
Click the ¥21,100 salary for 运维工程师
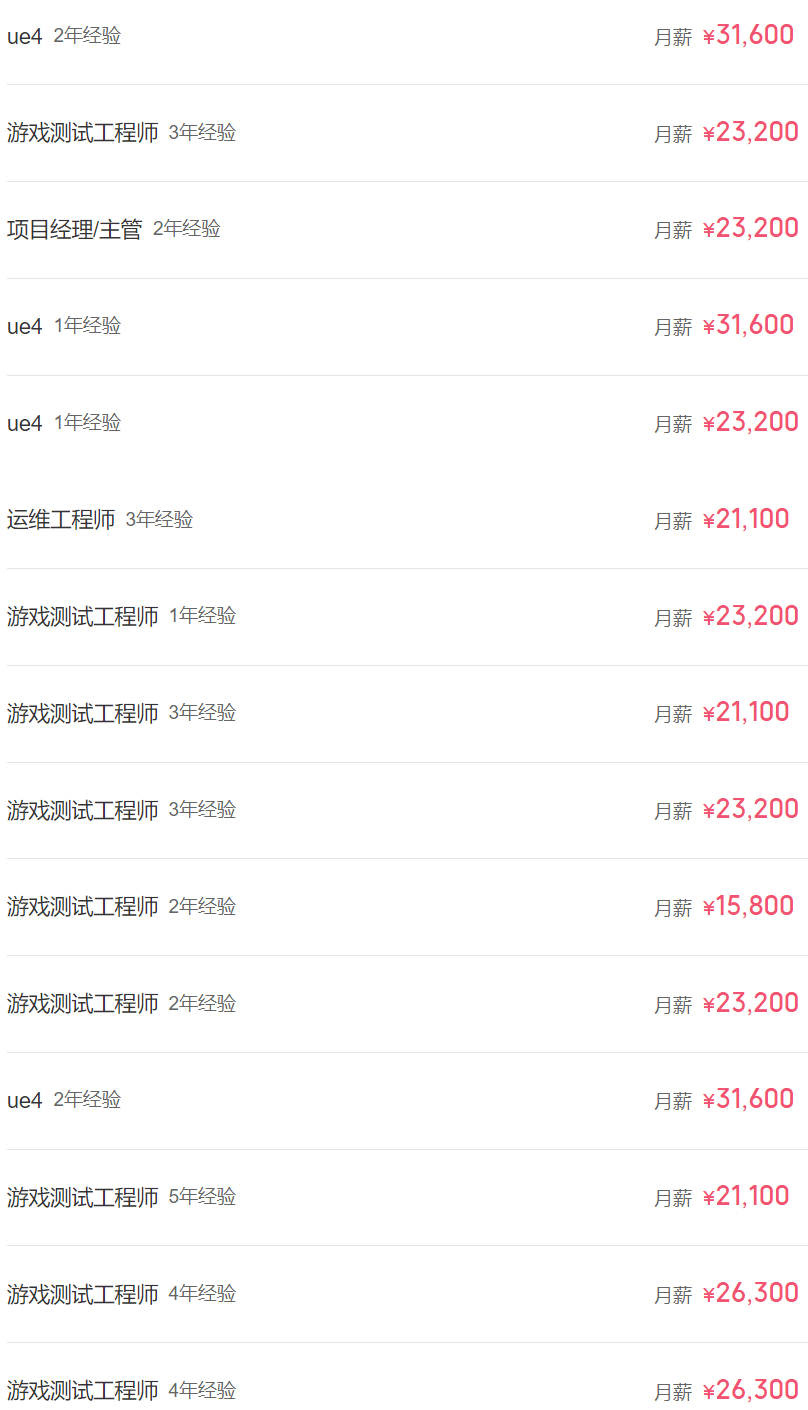(x=746, y=519)
